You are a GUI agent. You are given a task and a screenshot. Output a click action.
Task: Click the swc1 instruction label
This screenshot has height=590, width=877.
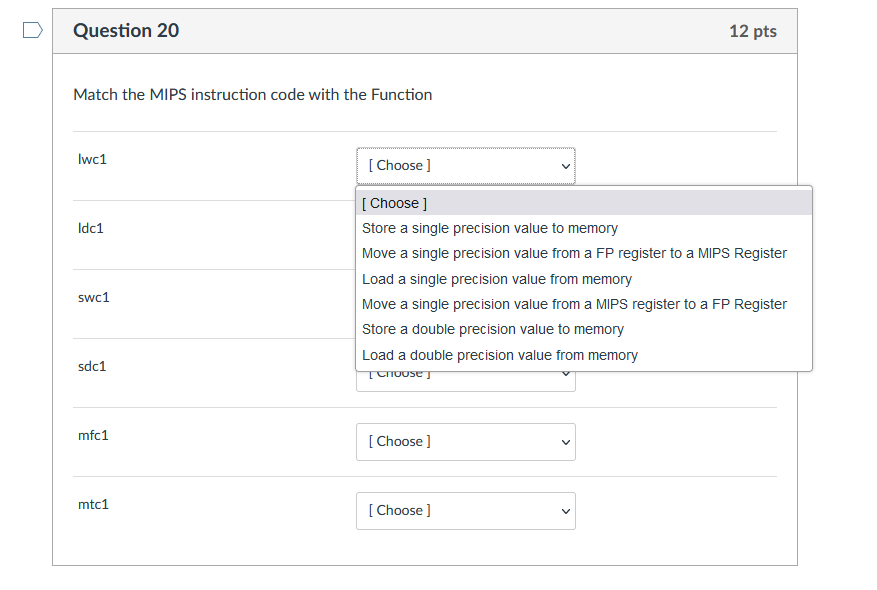pyautogui.click(x=93, y=297)
